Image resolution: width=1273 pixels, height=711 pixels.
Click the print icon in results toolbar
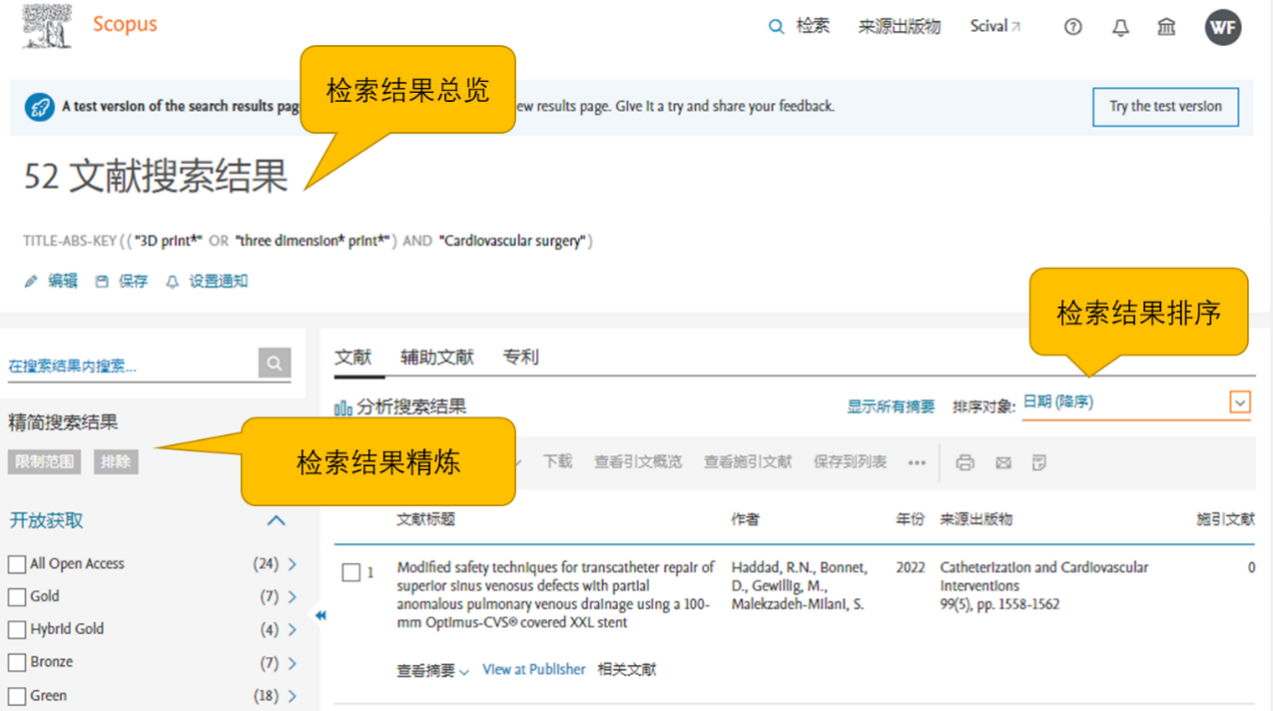[964, 462]
